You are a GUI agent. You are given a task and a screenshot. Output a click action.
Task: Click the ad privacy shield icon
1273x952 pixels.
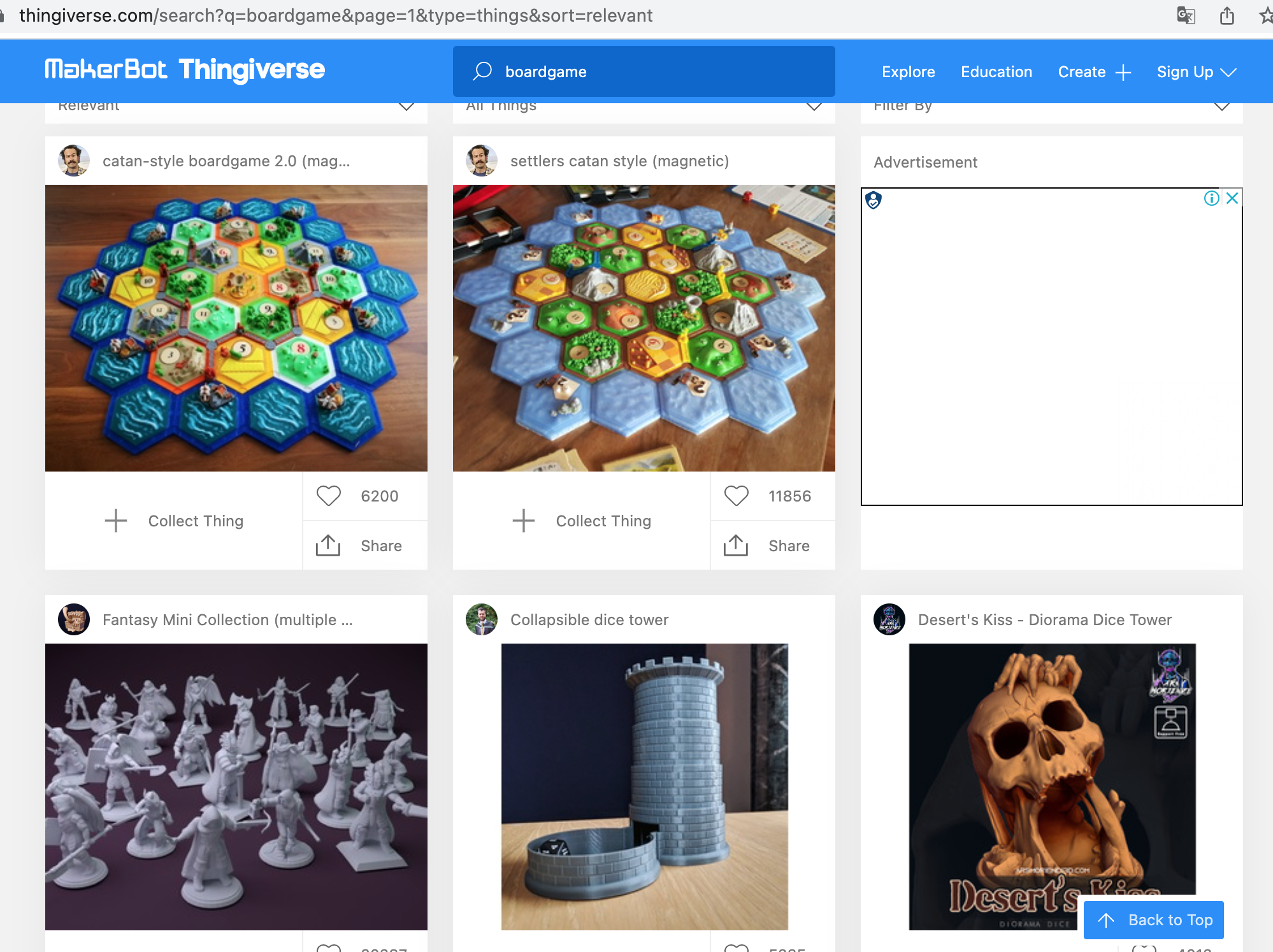(874, 200)
